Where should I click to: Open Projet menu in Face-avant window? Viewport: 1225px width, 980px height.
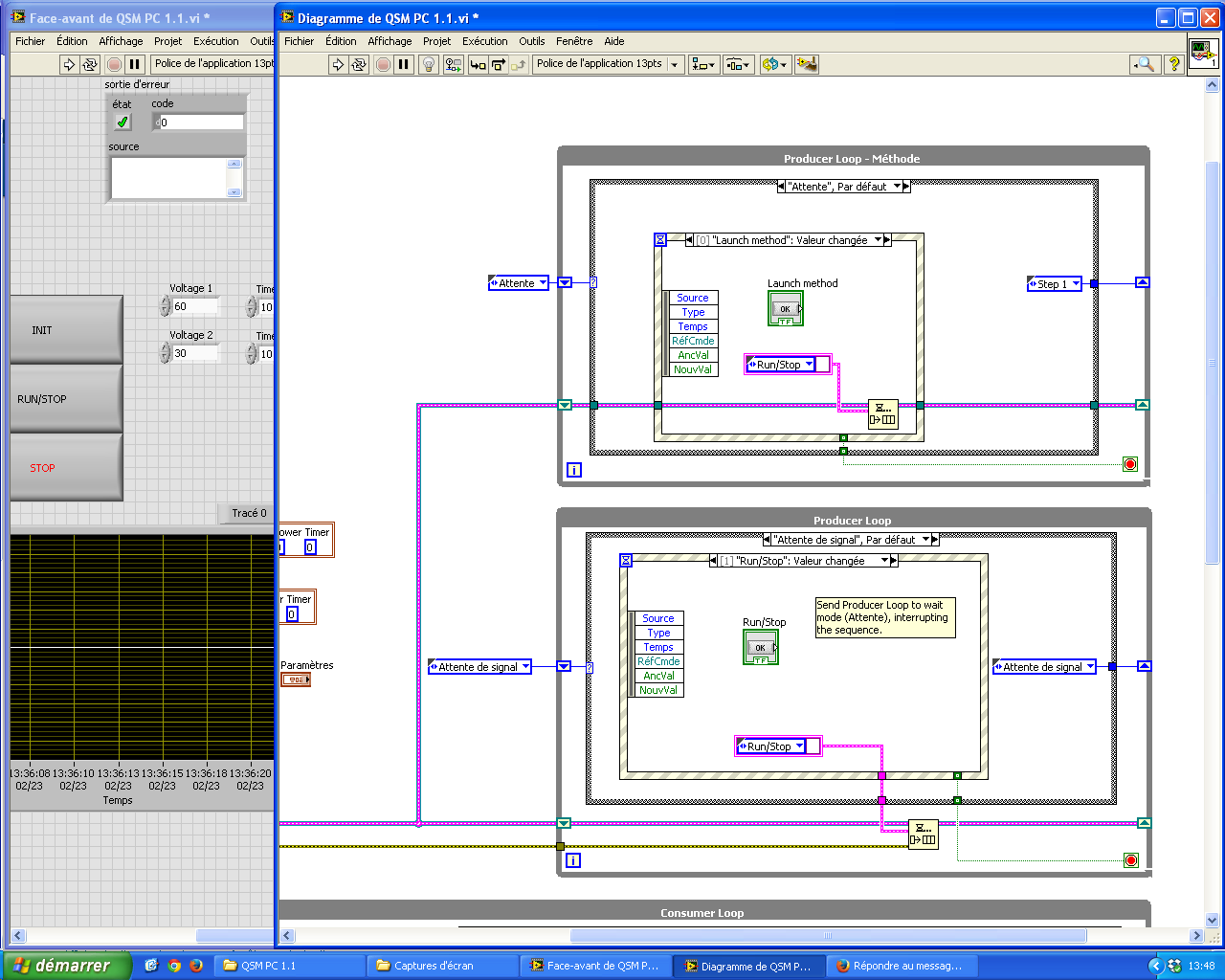(x=167, y=41)
